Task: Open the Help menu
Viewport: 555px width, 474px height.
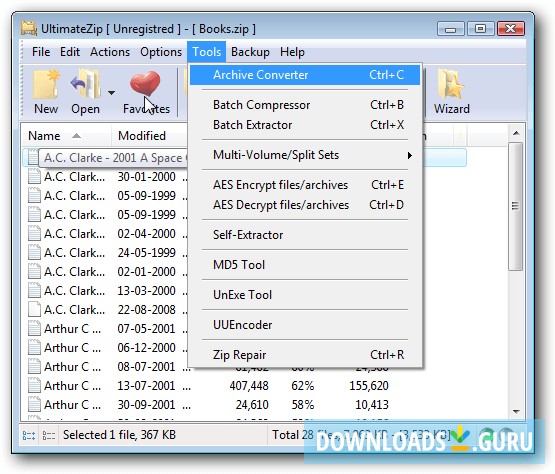Action: point(292,52)
